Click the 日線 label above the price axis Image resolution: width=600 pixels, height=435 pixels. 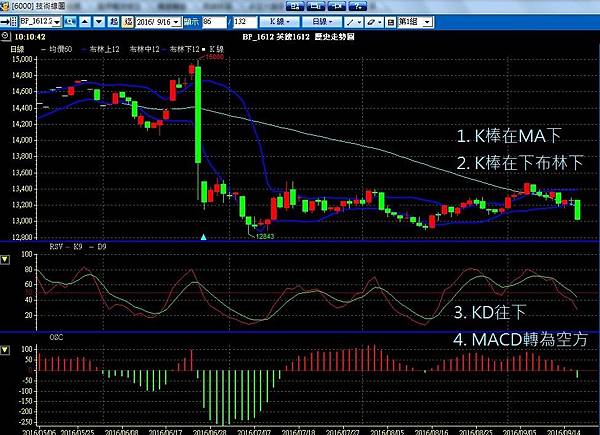(17, 49)
